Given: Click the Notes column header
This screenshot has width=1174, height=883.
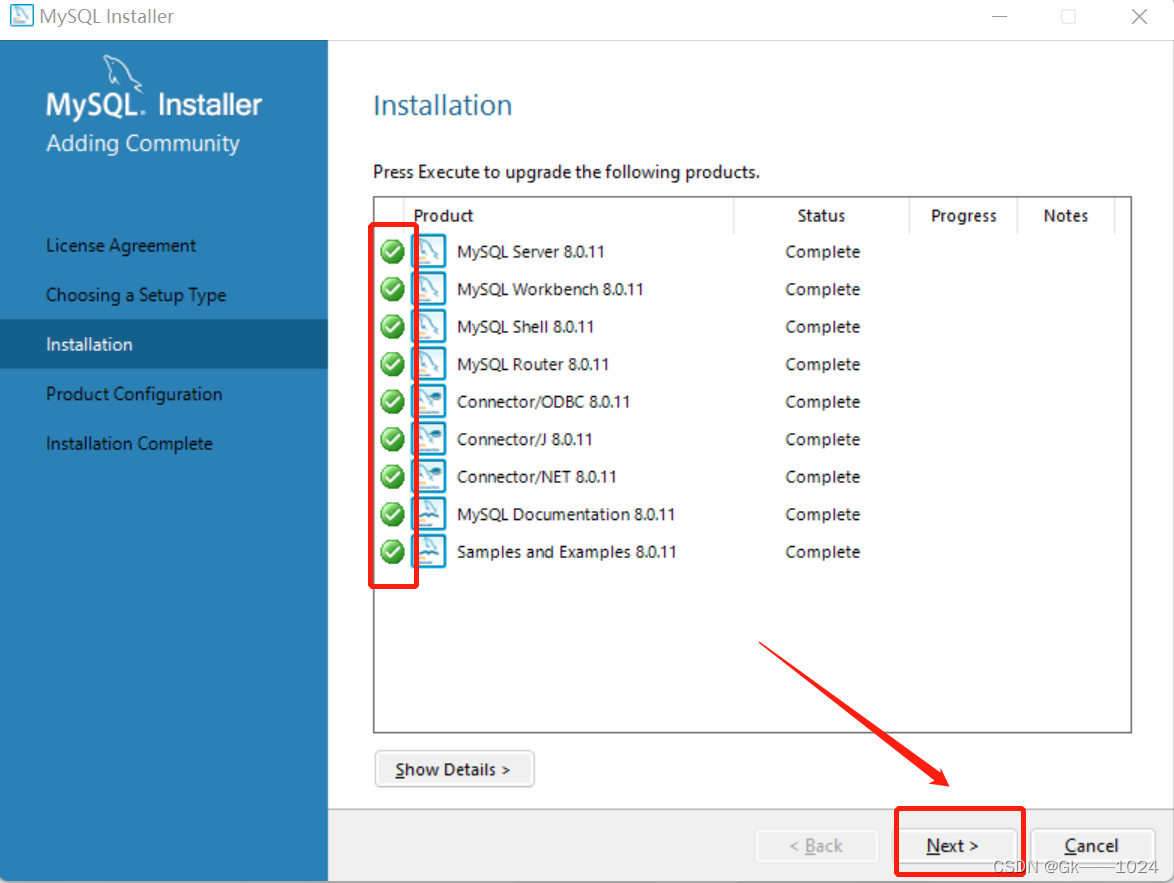Looking at the screenshot, I should pos(1065,216).
